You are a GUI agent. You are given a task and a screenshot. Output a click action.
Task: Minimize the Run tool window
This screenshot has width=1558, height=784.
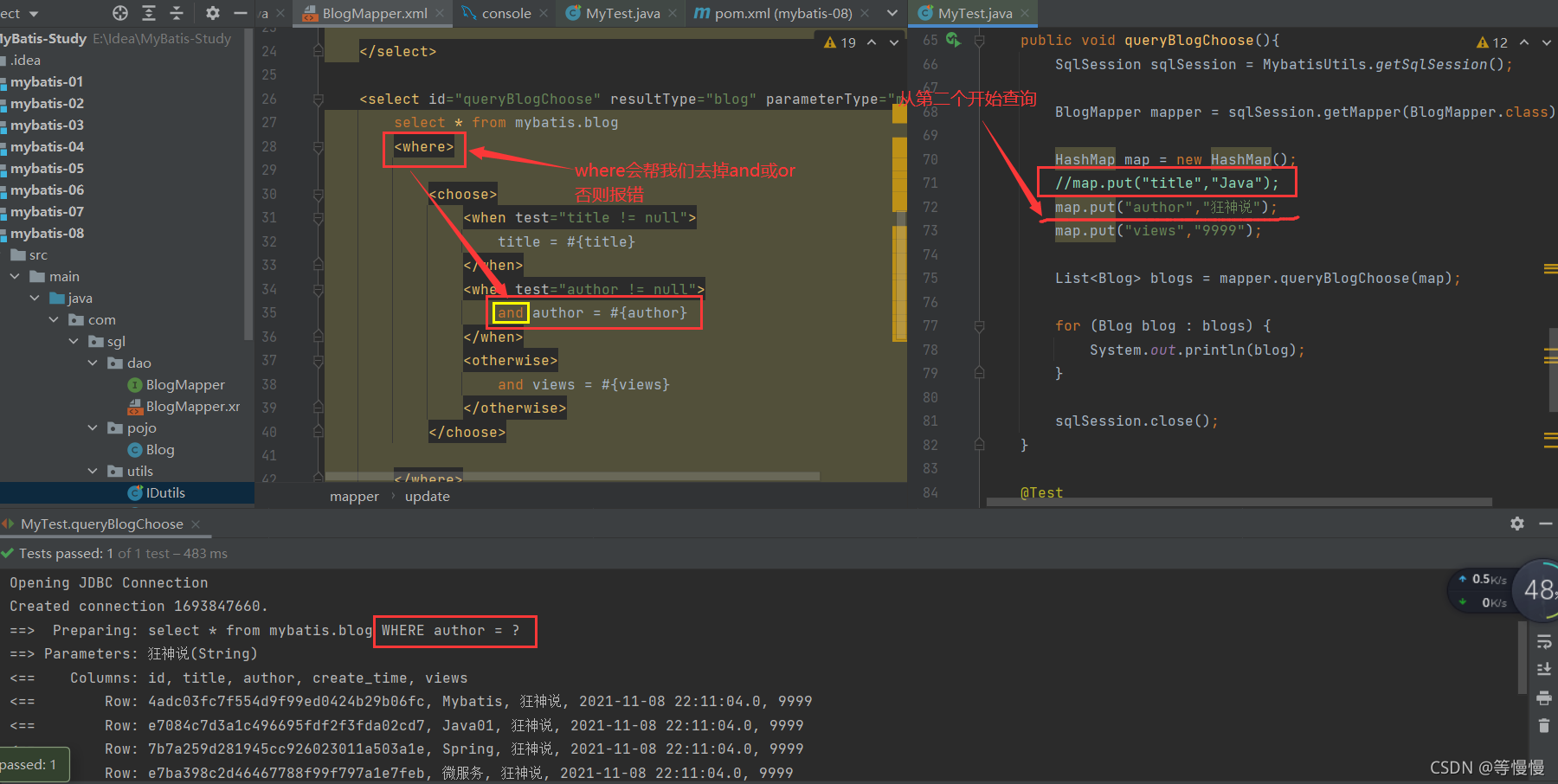click(1545, 524)
